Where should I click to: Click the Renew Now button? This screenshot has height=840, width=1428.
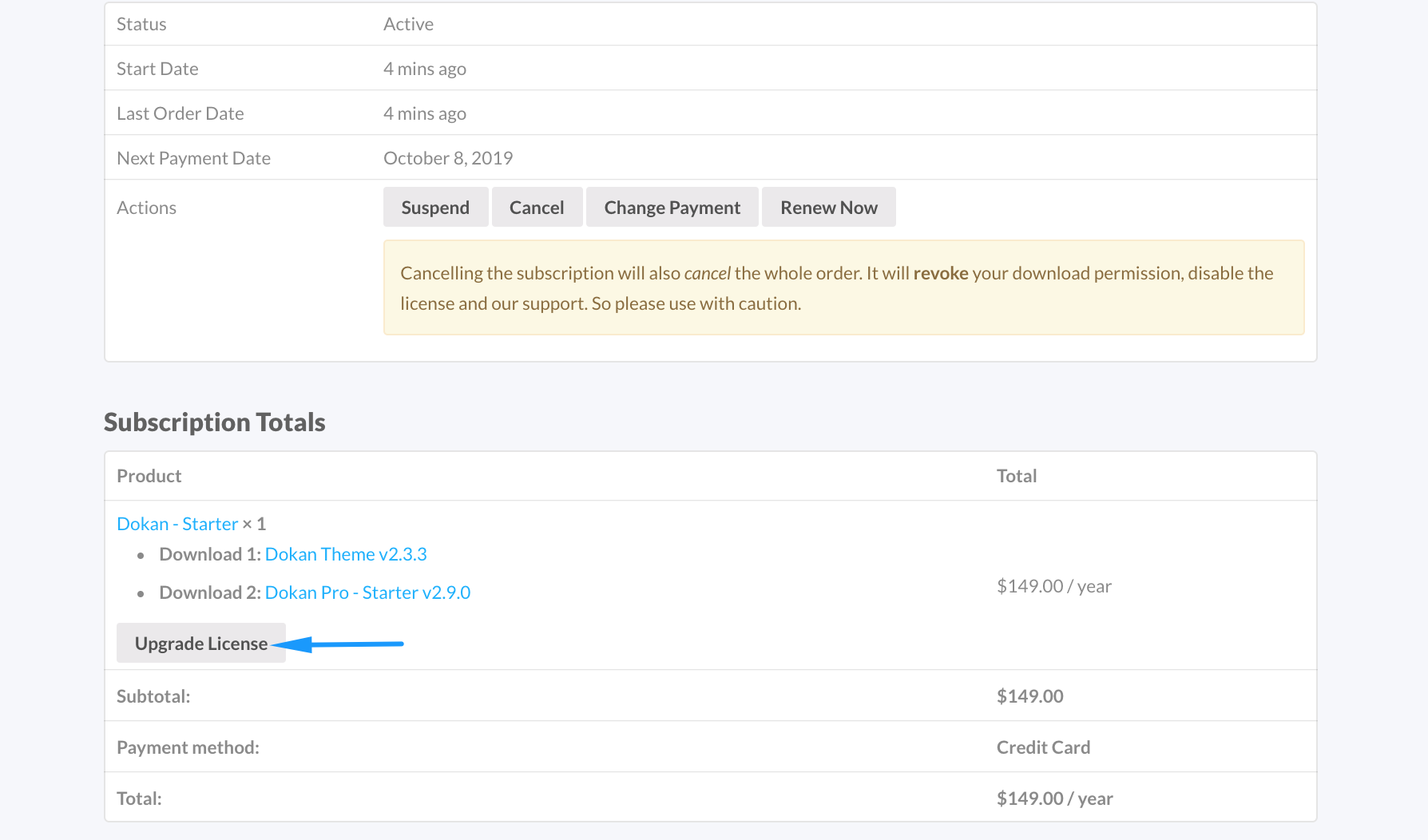(x=828, y=207)
